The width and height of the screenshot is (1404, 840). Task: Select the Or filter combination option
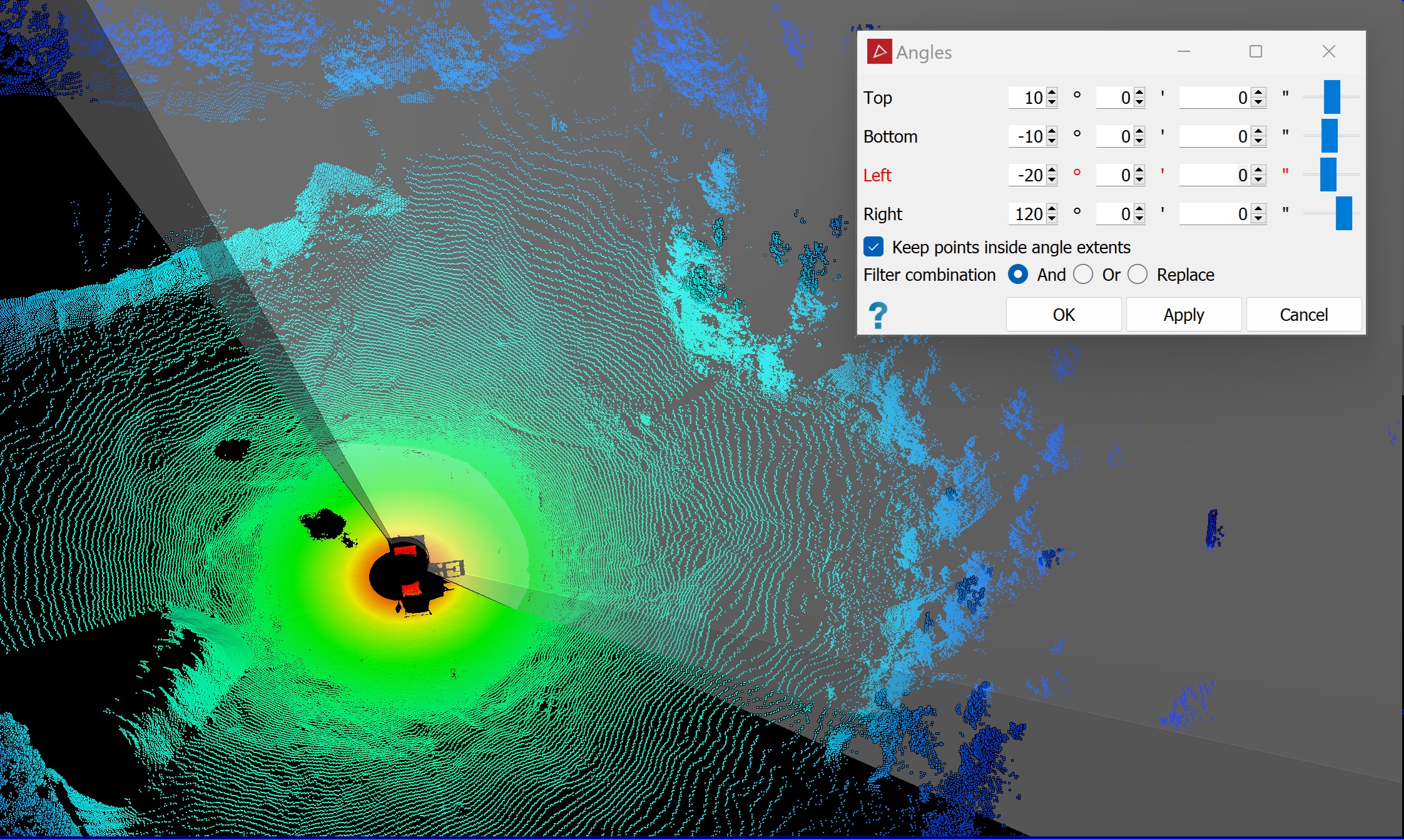pos(1083,275)
